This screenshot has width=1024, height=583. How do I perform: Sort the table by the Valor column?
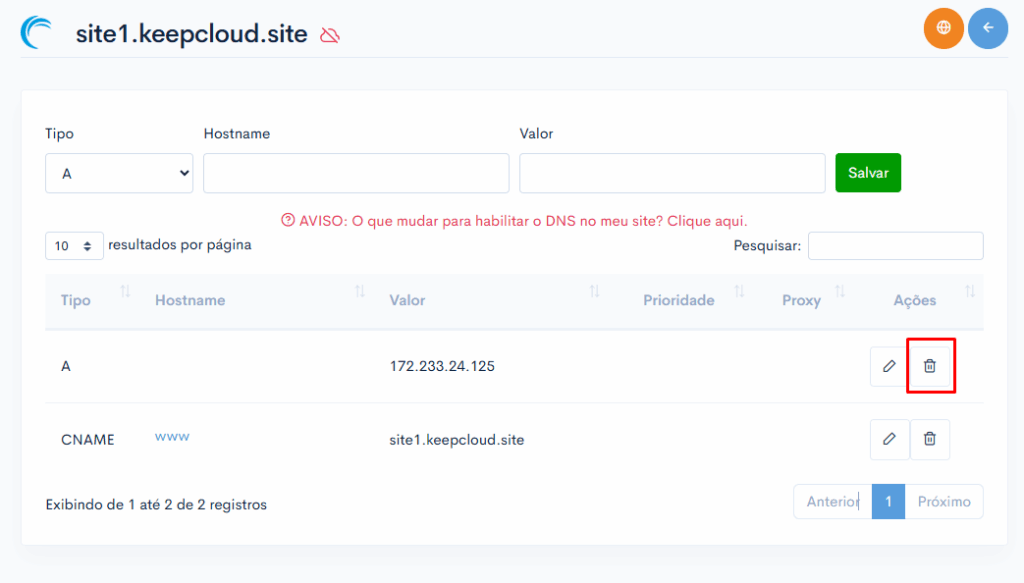click(594, 291)
